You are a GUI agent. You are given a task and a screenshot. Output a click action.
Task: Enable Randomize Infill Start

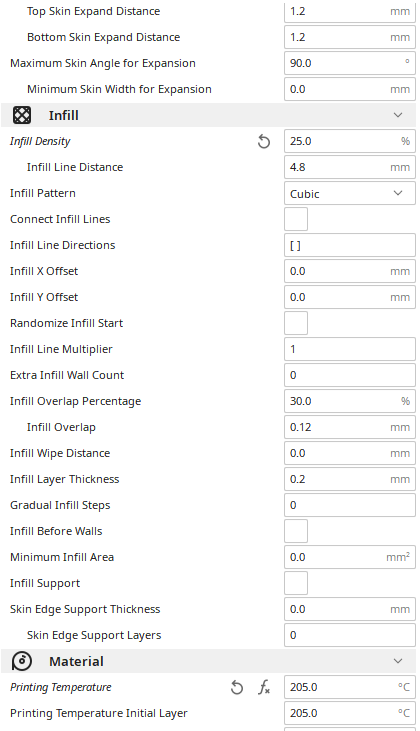point(296,323)
